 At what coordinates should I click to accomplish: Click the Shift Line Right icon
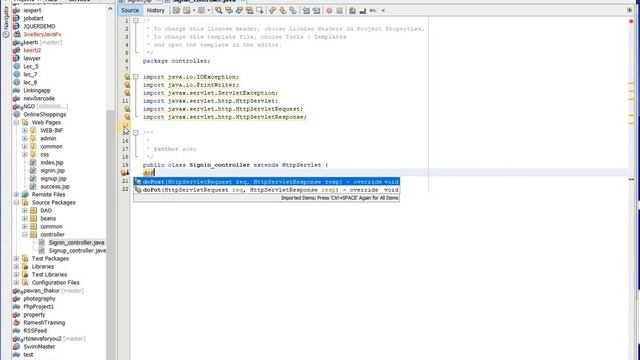(316, 11)
